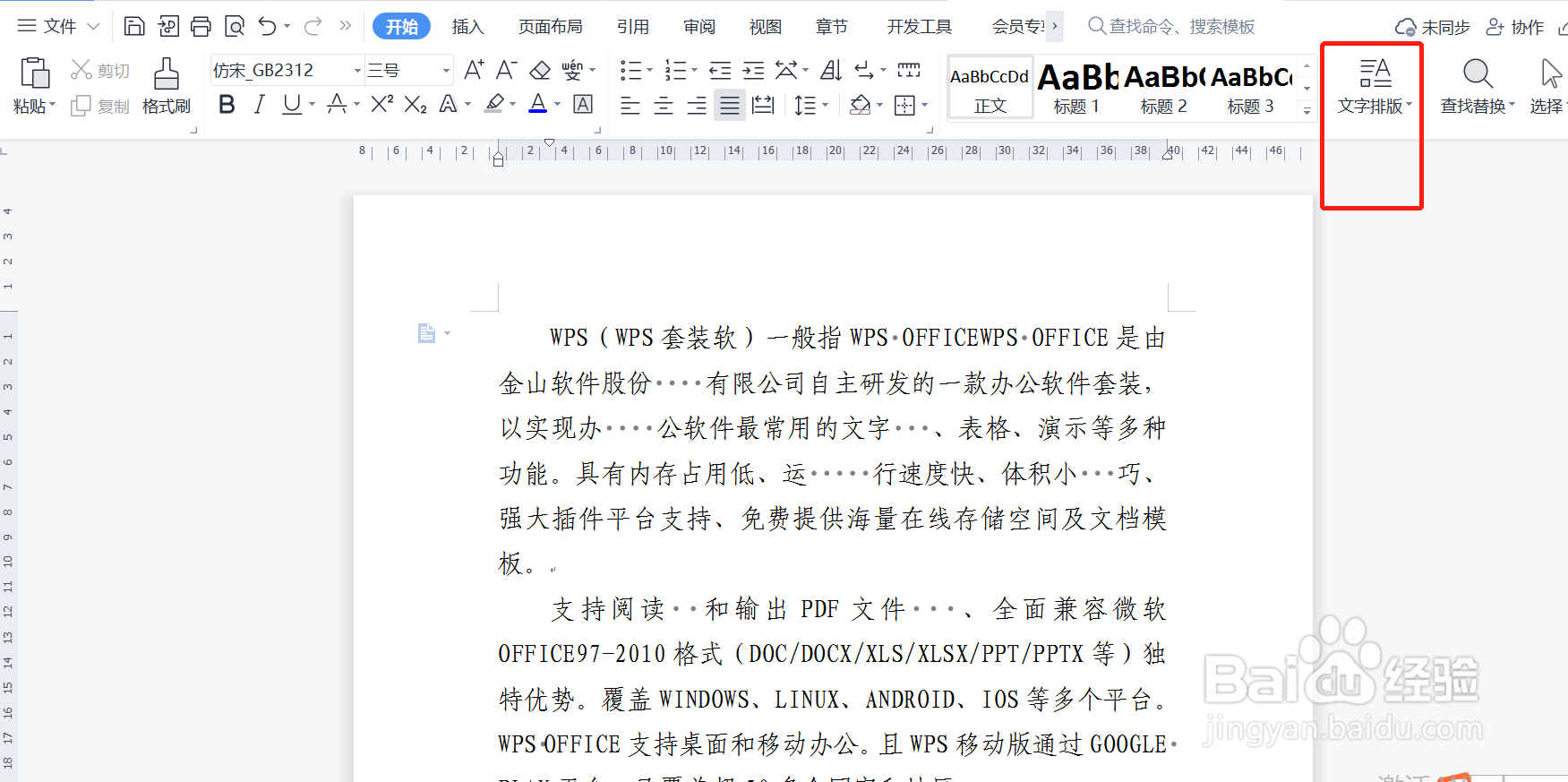Click the export/output as PDF icon
Image resolution: width=1568 pixels, height=782 pixels.
[168, 26]
